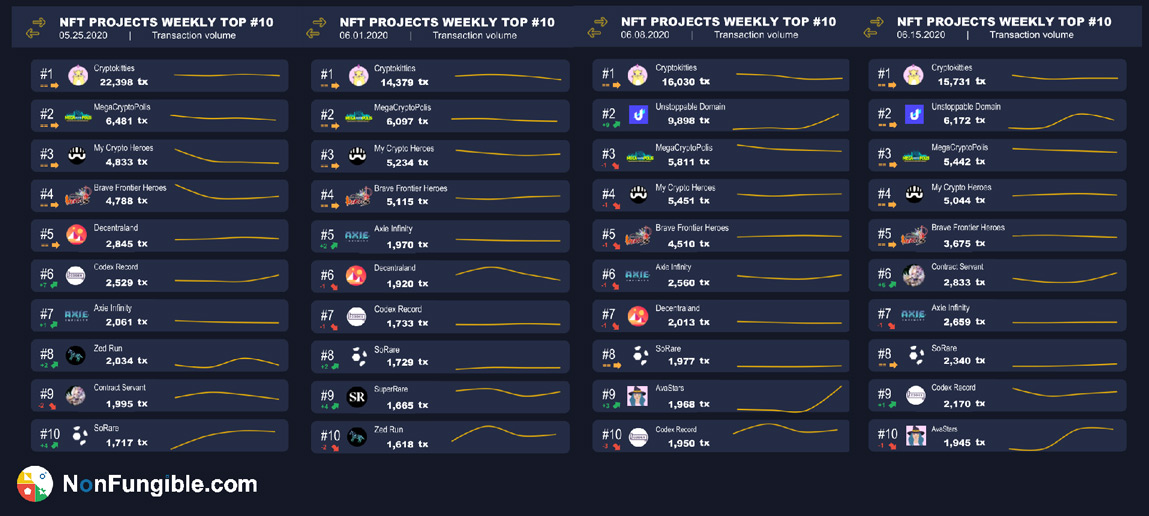
Task: Select the #10 rank badge in the 06.15.2020 panel
Action: click(x=887, y=434)
